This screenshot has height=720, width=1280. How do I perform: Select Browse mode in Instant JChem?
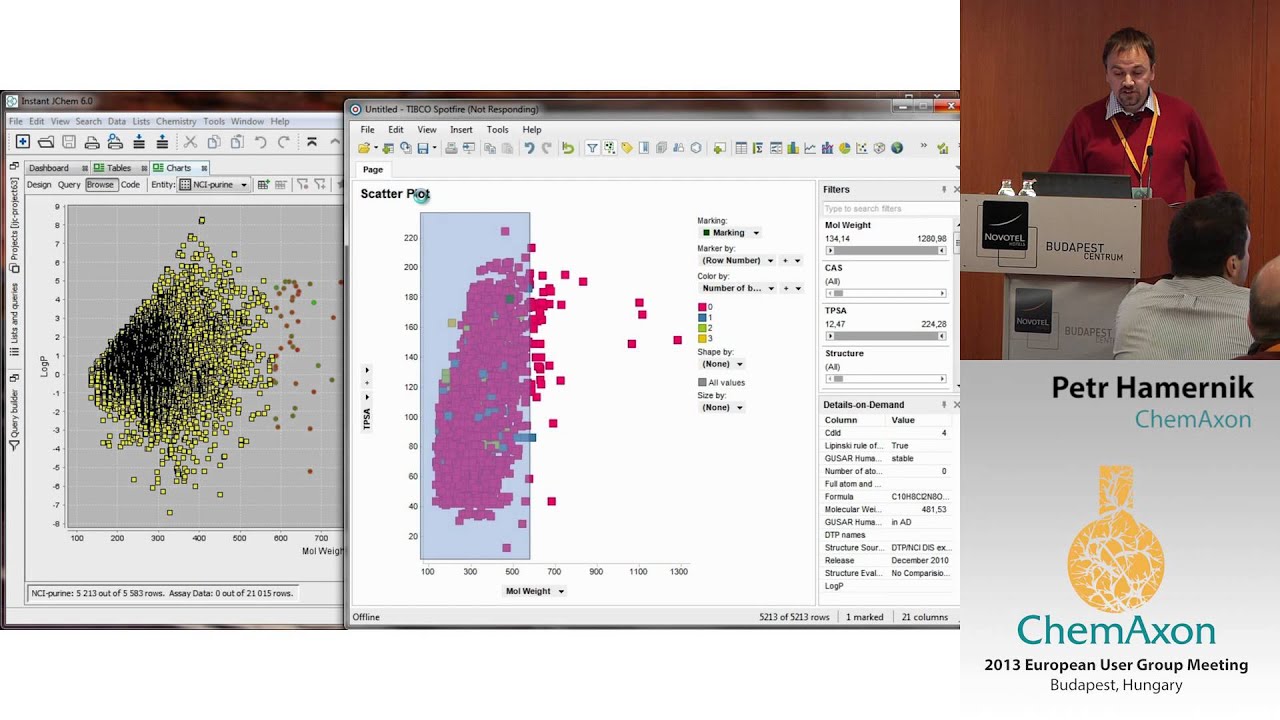(100, 184)
